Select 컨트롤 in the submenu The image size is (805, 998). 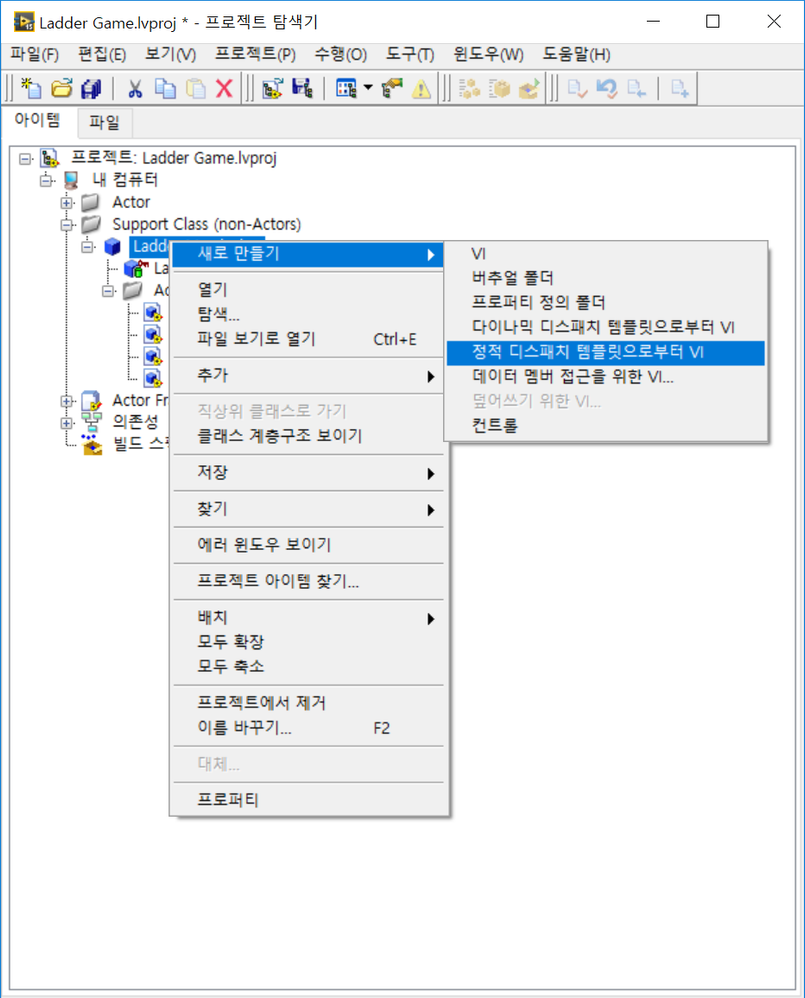(x=606, y=425)
